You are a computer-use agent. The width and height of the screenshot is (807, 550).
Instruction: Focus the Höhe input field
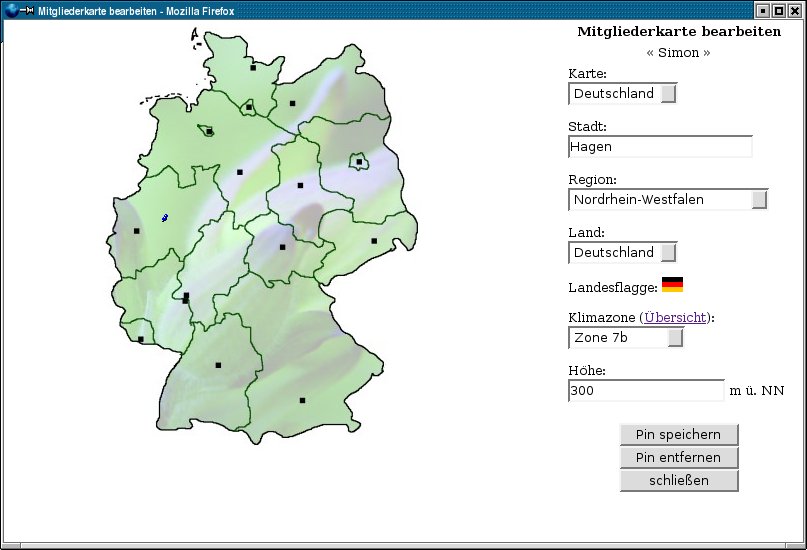pos(645,391)
